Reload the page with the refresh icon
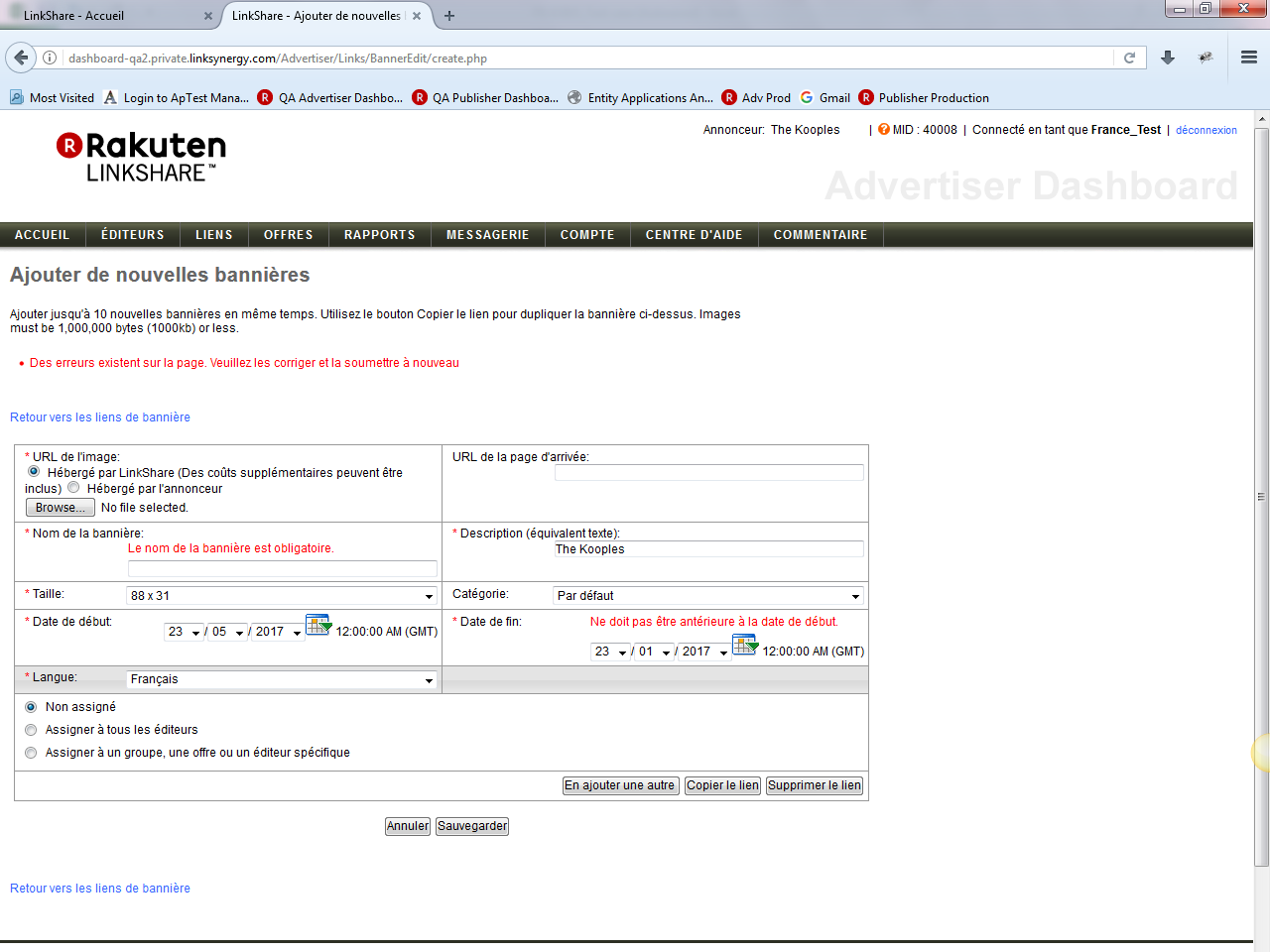The width and height of the screenshot is (1270, 952). click(1129, 58)
